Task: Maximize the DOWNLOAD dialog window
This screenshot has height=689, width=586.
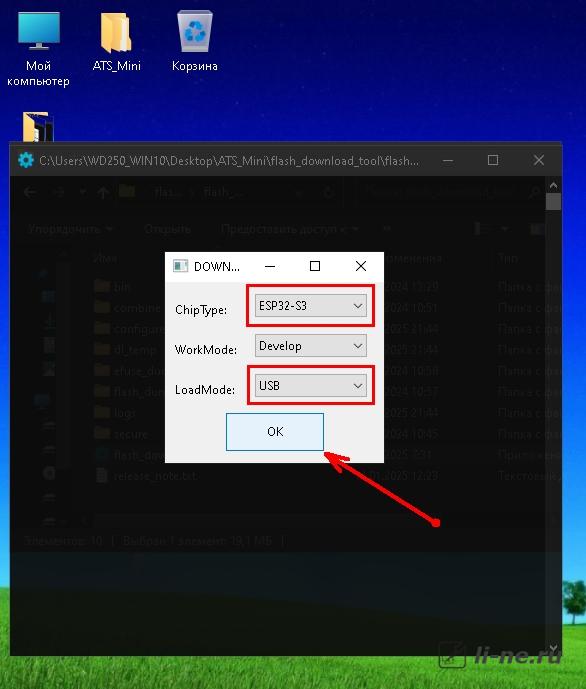Action: pyautogui.click(x=315, y=266)
